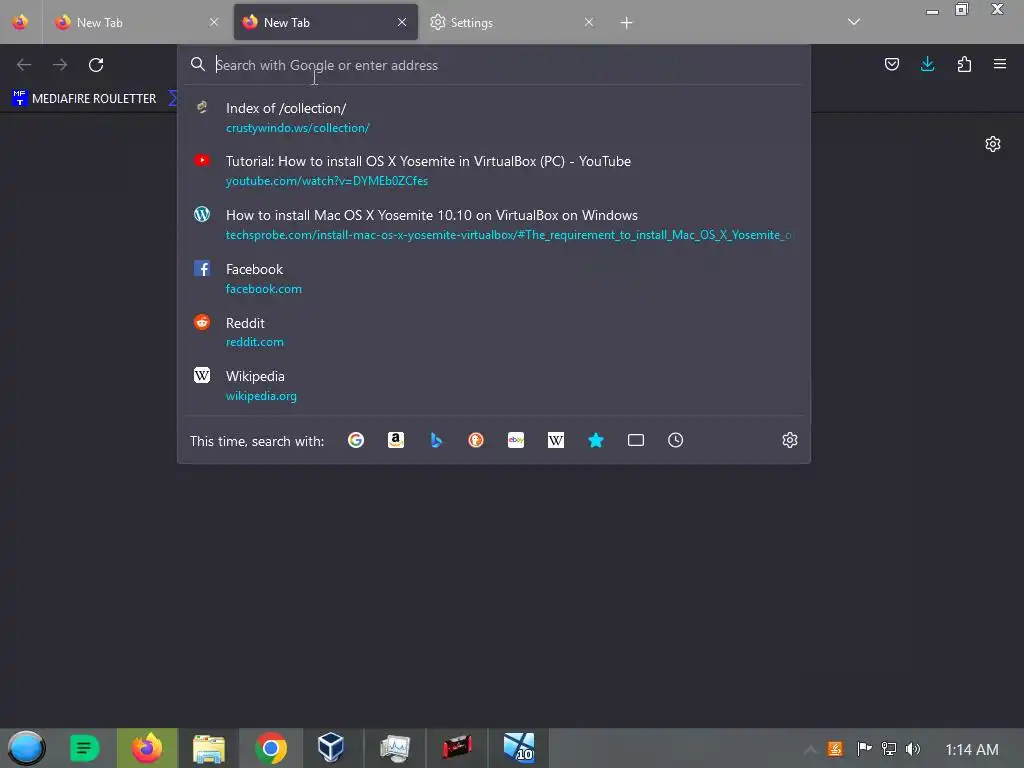Image resolution: width=1024 pixels, height=768 pixels.
Task: Open the Yosemite VirtualBox YouTube tutorial suggestion
Action: coord(494,170)
